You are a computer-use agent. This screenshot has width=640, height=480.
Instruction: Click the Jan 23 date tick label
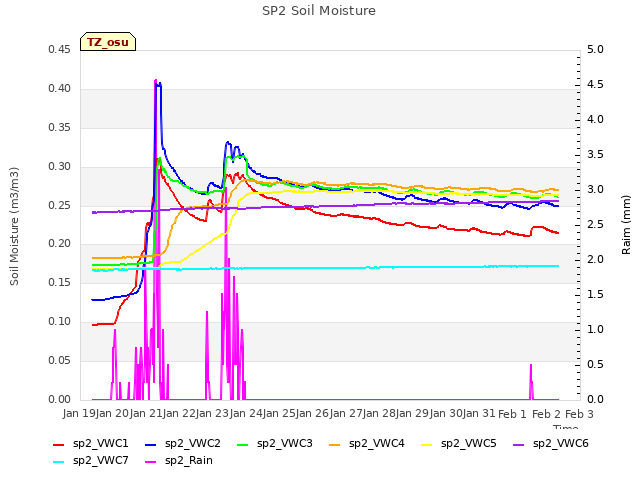coord(213,413)
